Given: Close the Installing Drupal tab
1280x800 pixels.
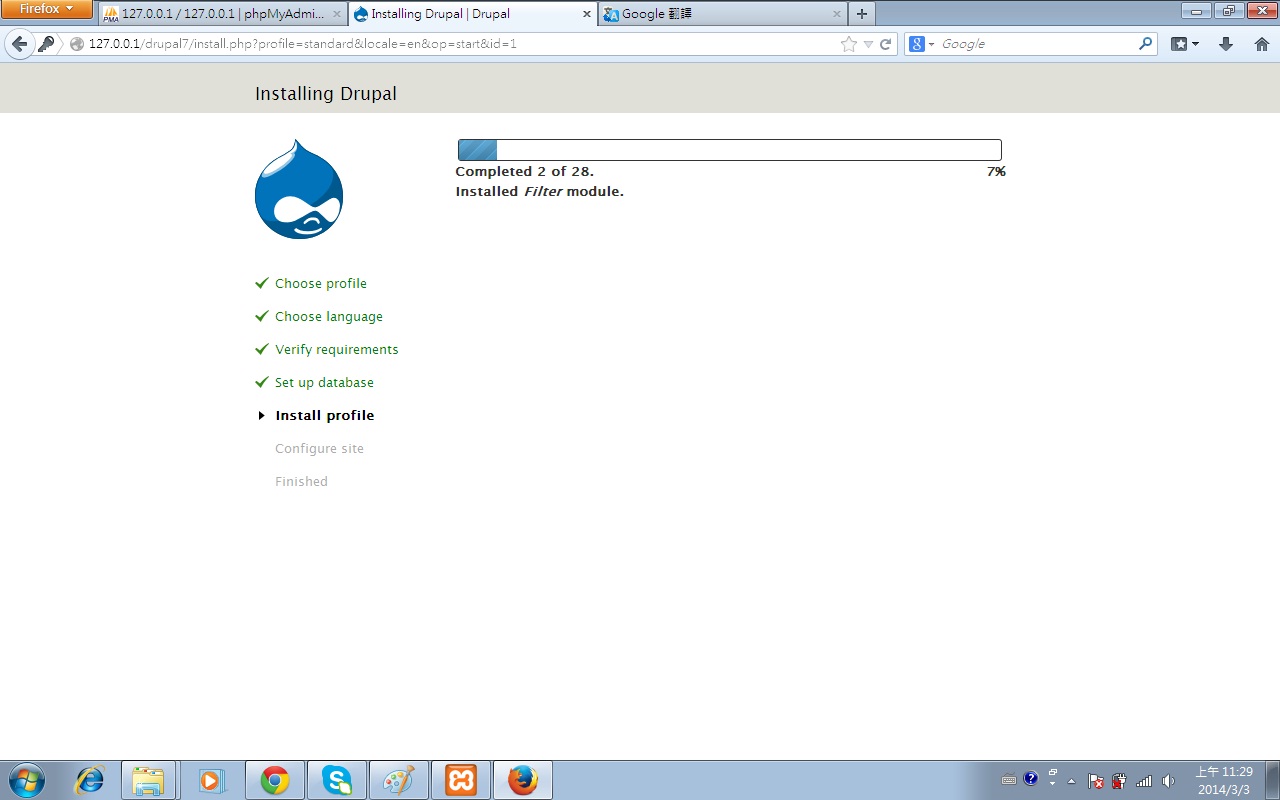Looking at the screenshot, I should click(586, 14).
